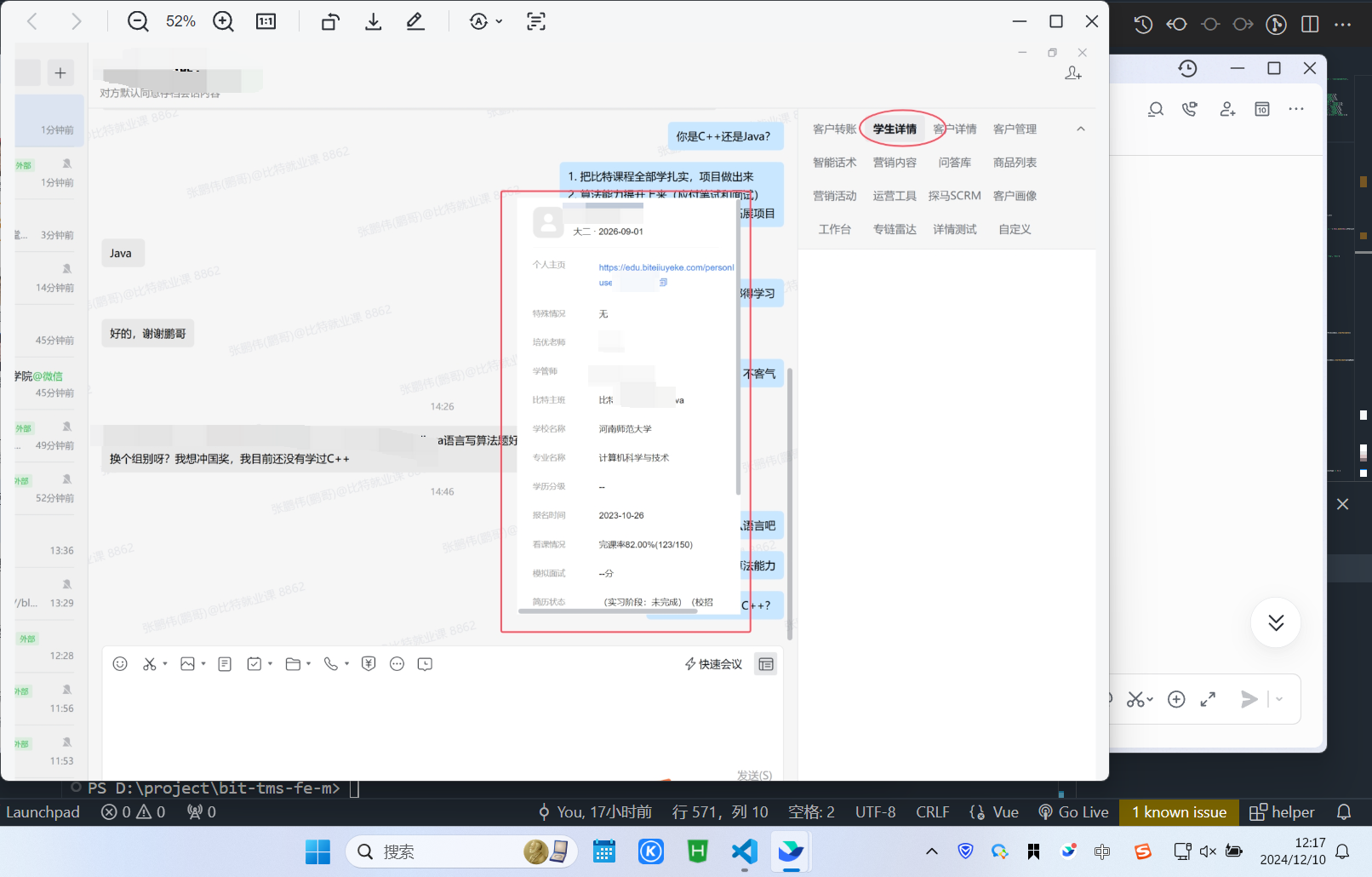Click the 学生详情 tab in the image
1372x877 pixels.
click(x=895, y=129)
